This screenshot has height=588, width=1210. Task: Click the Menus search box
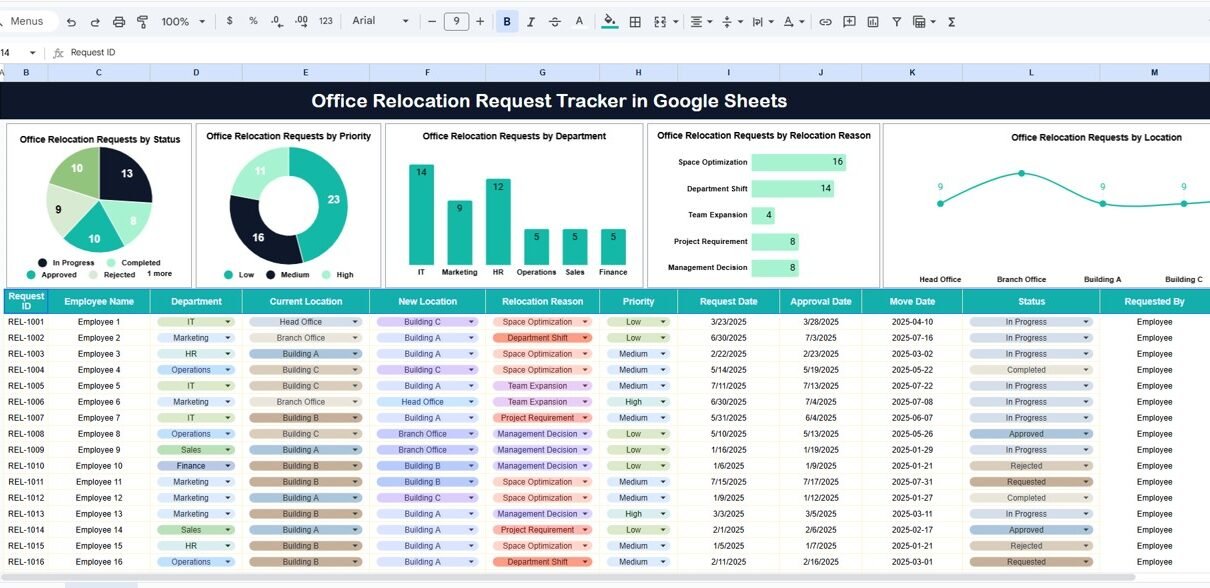point(27,21)
